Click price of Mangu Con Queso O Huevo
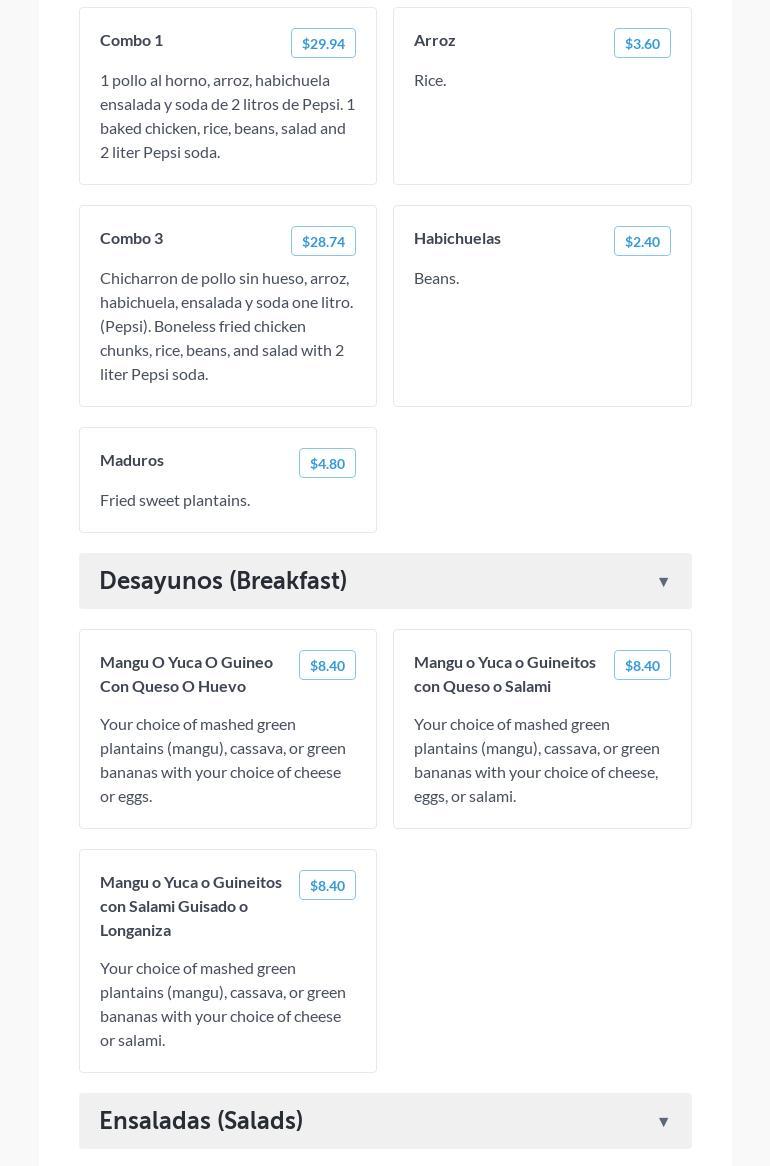770x1166 pixels. pos(327,665)
